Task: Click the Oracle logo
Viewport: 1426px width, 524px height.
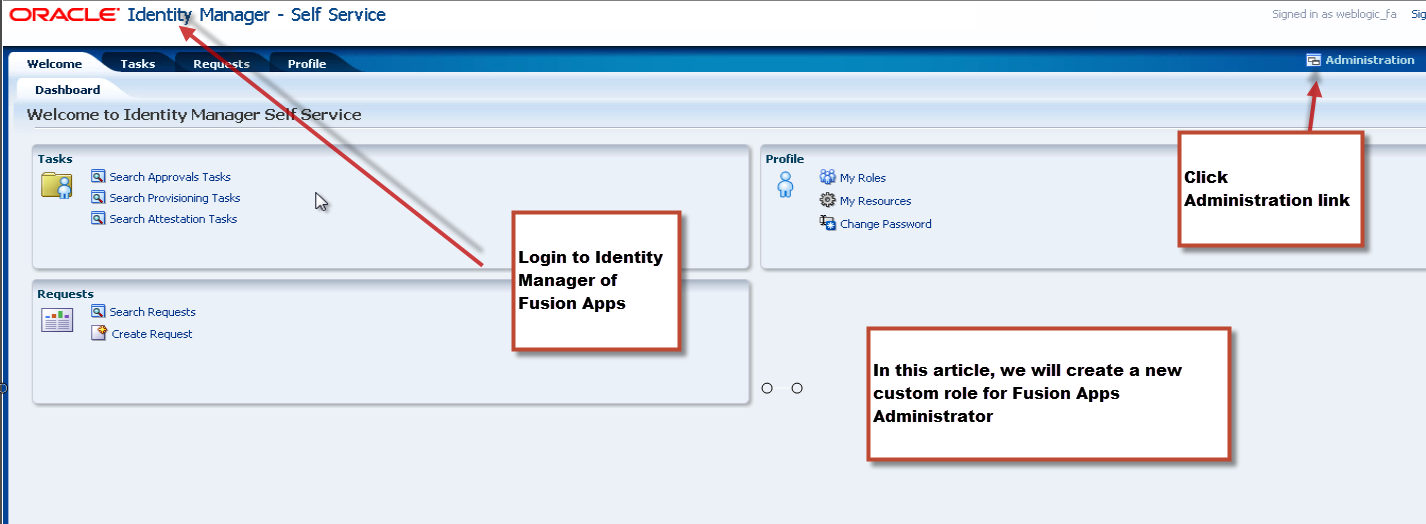Action: click(x=64, y=15)
